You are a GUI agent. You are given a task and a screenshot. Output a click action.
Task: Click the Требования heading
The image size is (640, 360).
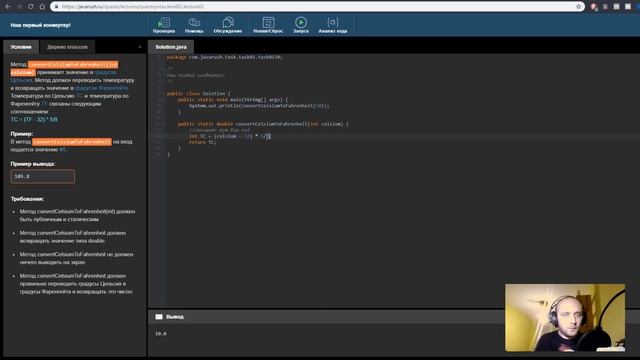(27, 199)
